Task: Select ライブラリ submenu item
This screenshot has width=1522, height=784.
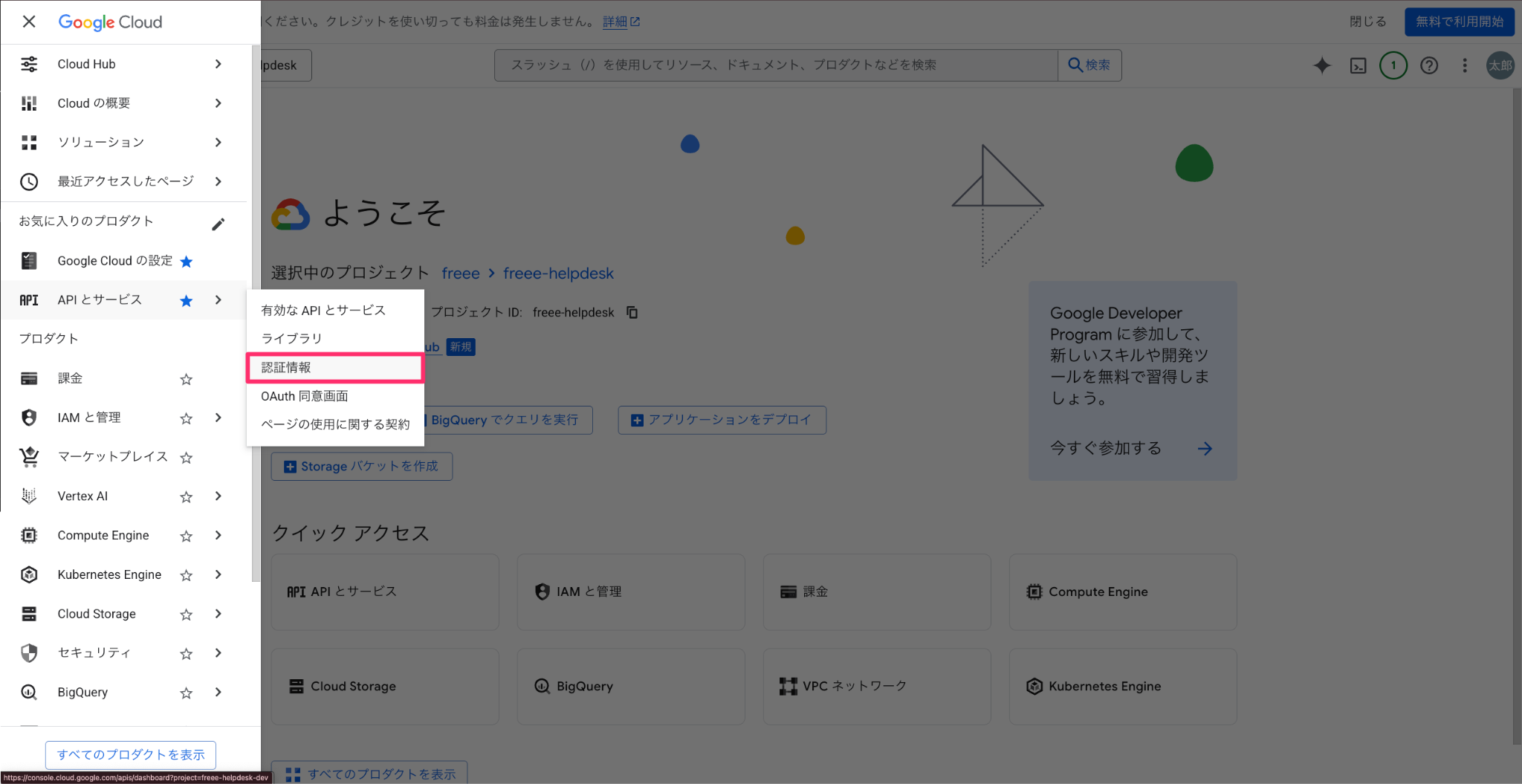Action: pyautogui.click(x=335, y=338)
